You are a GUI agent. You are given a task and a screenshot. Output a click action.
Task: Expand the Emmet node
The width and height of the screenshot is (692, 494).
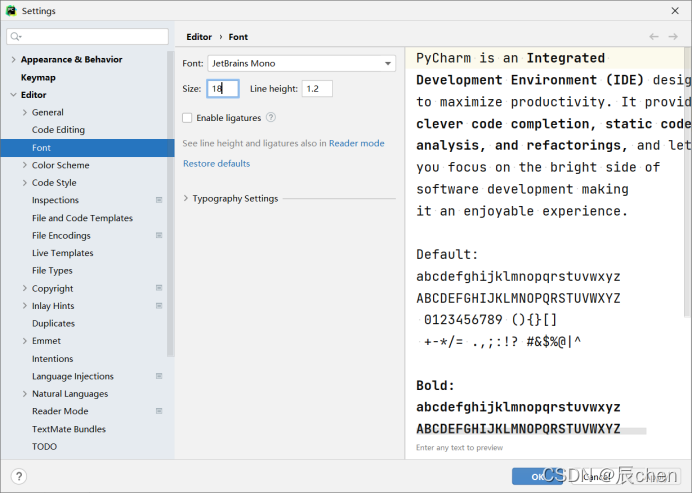point(25,341)
